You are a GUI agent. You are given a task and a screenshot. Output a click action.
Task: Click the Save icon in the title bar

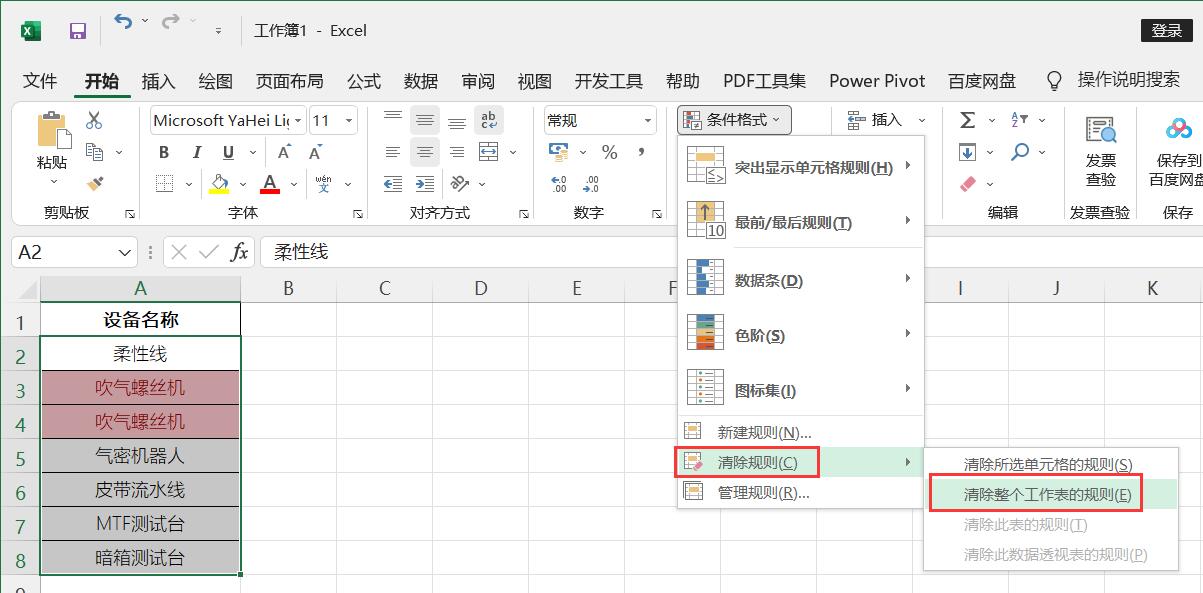click(x=77, y=31)
